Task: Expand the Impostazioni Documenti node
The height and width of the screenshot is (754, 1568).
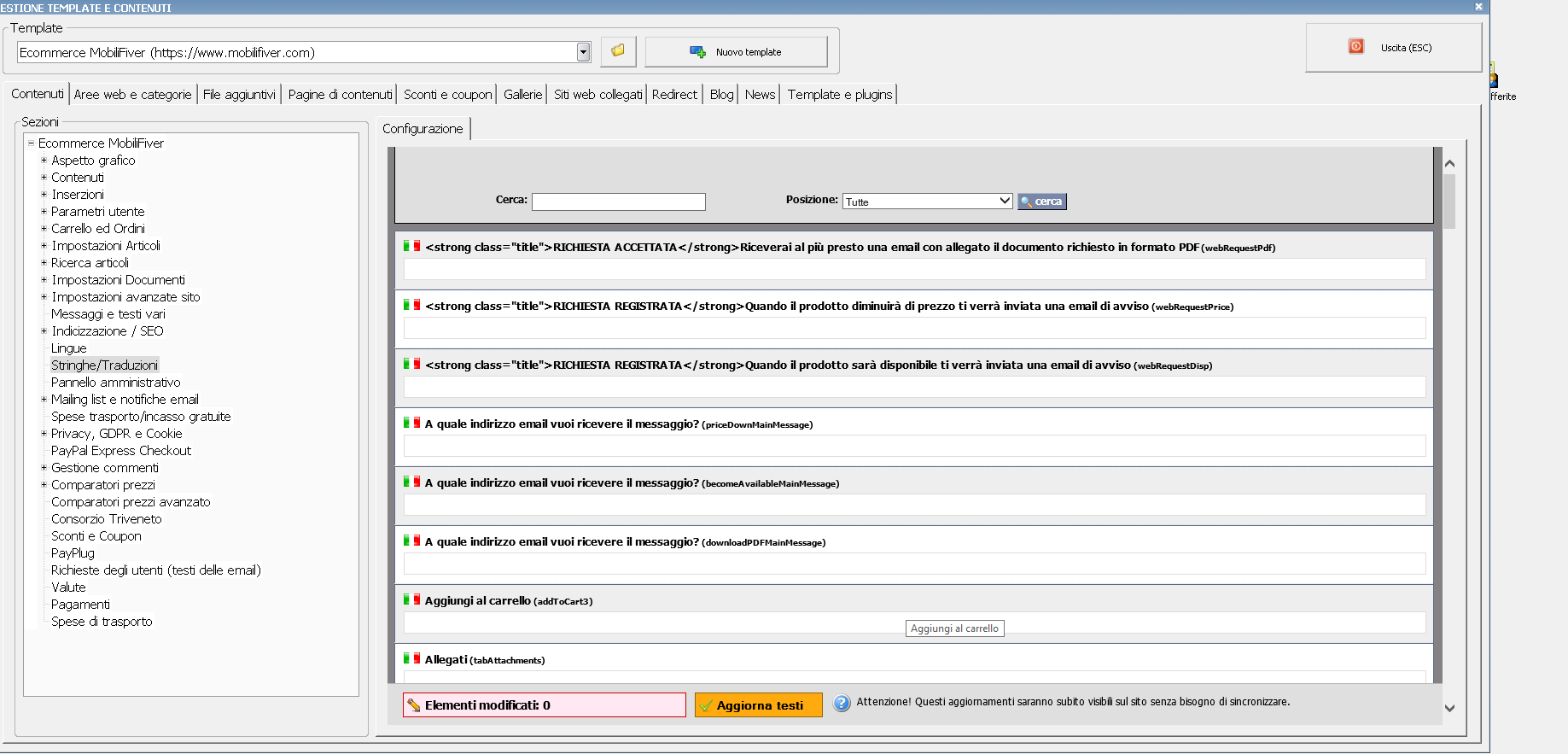Action: [44, 280]
